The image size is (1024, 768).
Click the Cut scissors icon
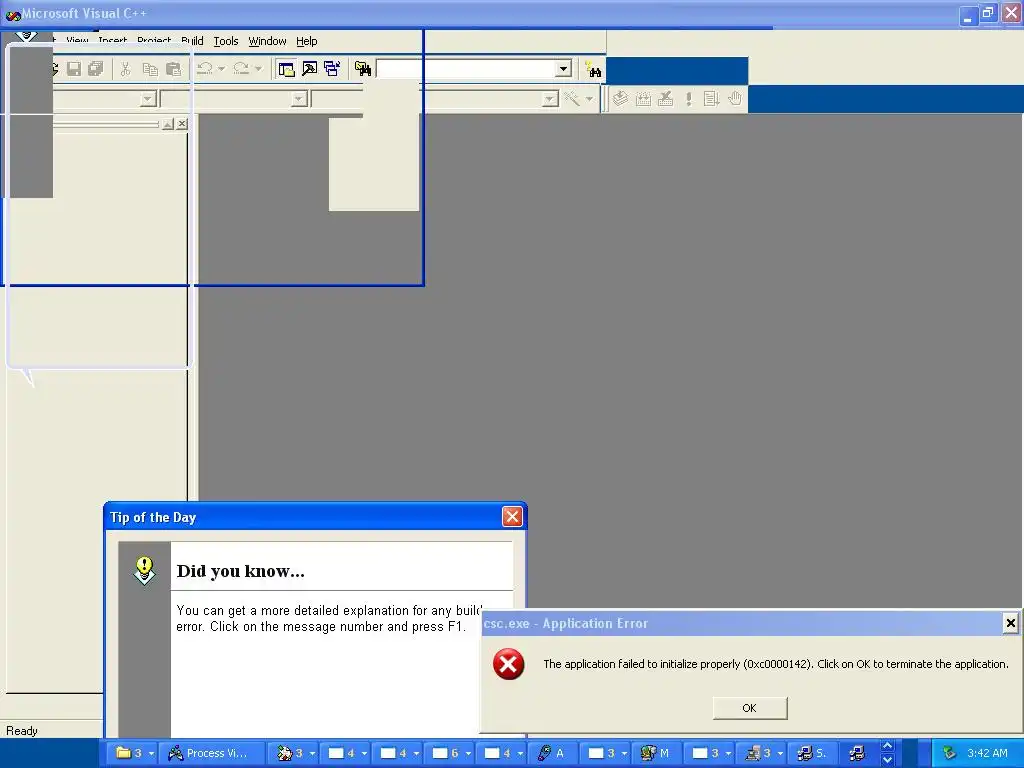click(125, 69)
